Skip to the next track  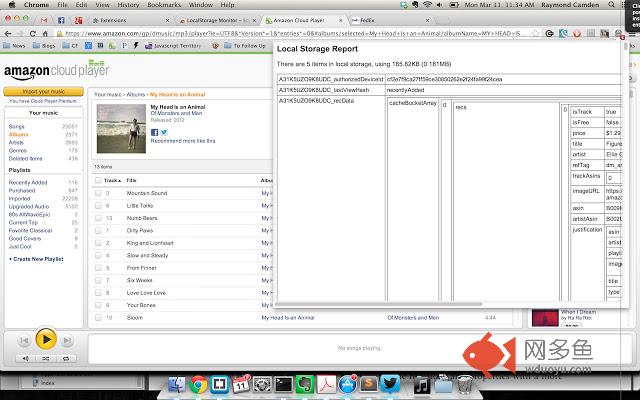(x=67, y=340)
